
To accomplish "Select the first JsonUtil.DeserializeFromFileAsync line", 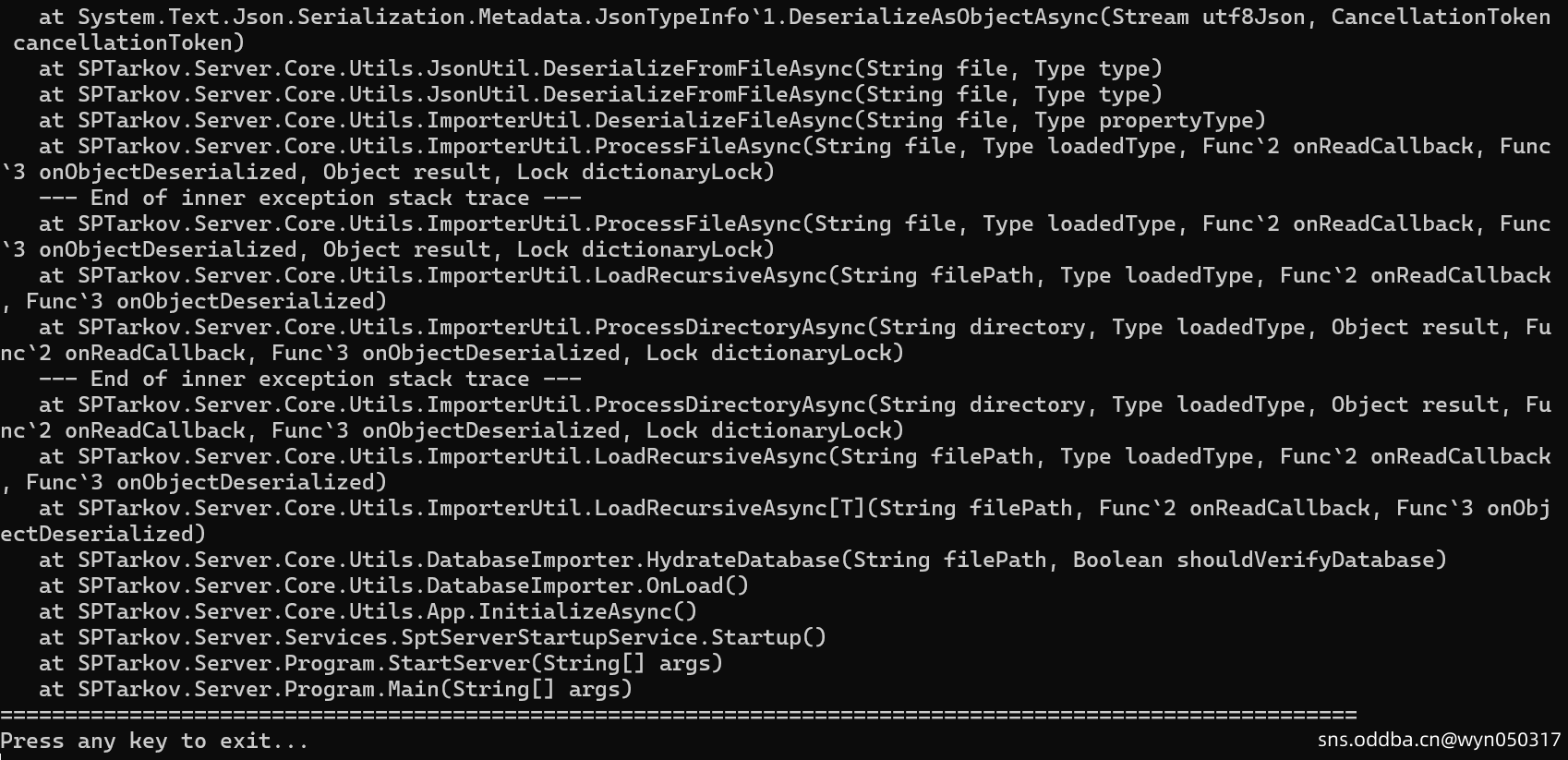I will coord(600,68).
